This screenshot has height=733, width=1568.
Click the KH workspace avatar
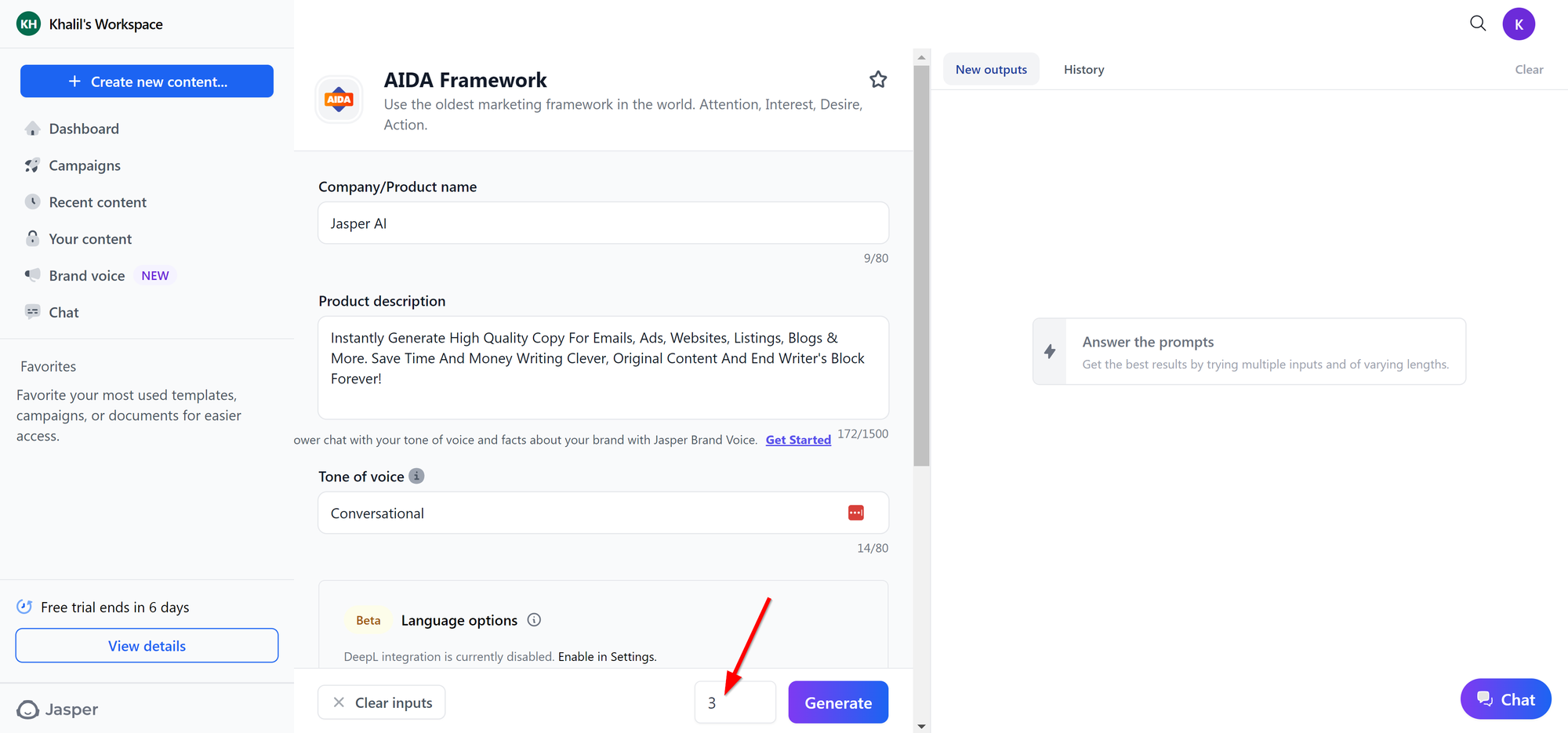tap(29, 24)
